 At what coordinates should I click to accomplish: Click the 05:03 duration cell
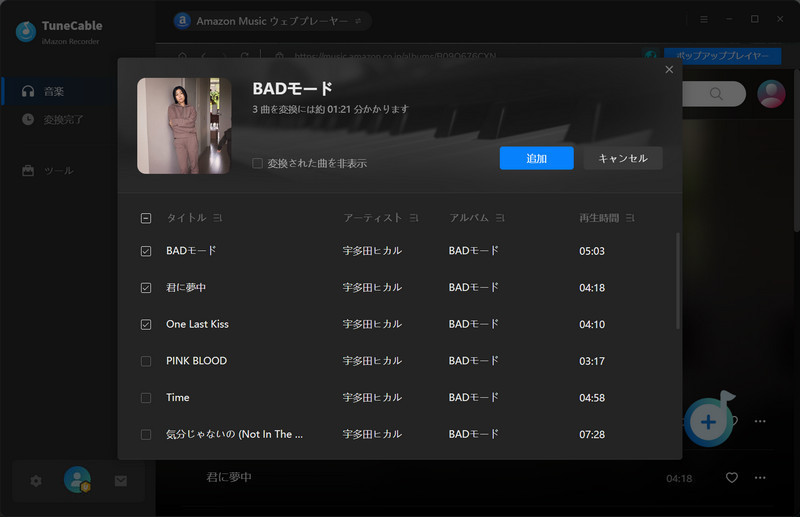pos(592,251)
